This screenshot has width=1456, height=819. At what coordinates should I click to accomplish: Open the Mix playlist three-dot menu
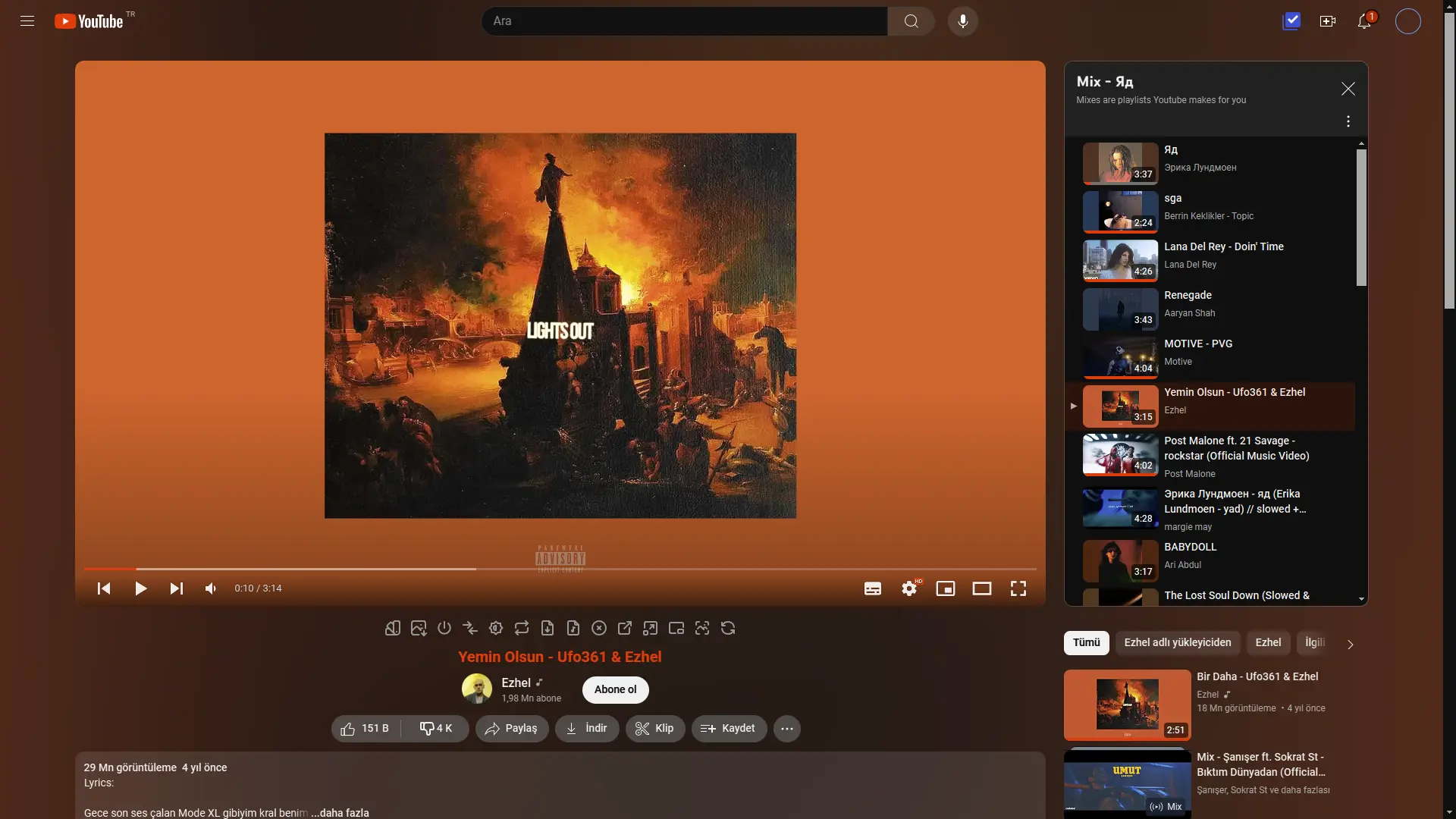tap(1348, 121)
